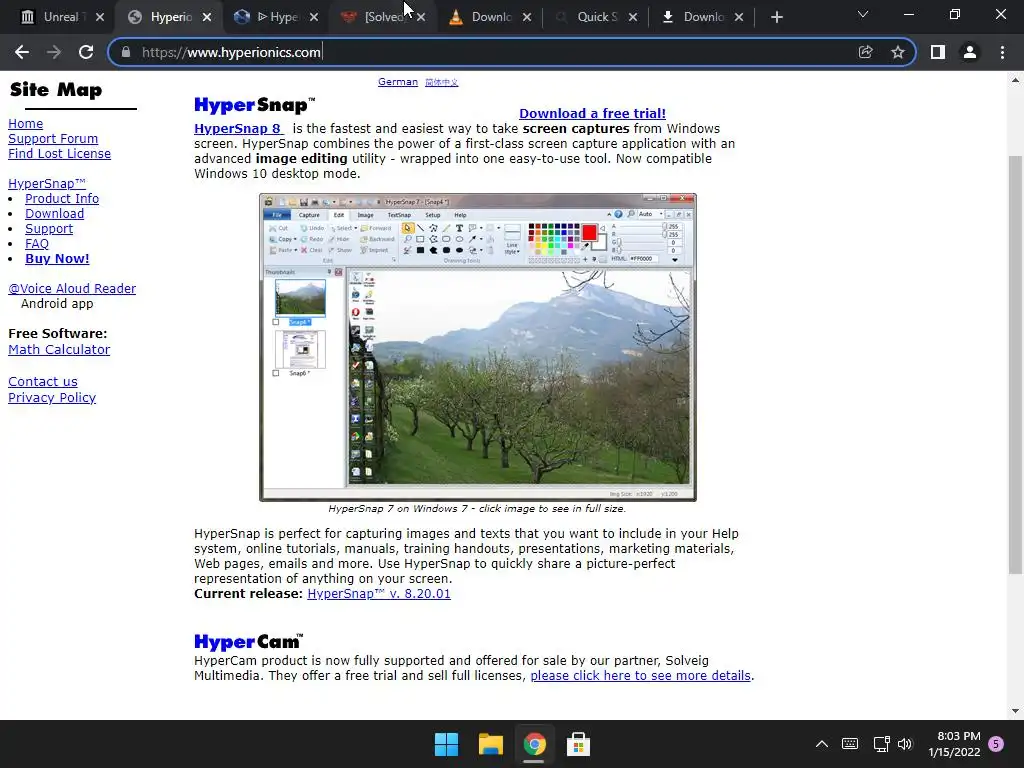Open File Explorer from taskbar
This screenshot has width=1024, height=768.
[490, 744]
